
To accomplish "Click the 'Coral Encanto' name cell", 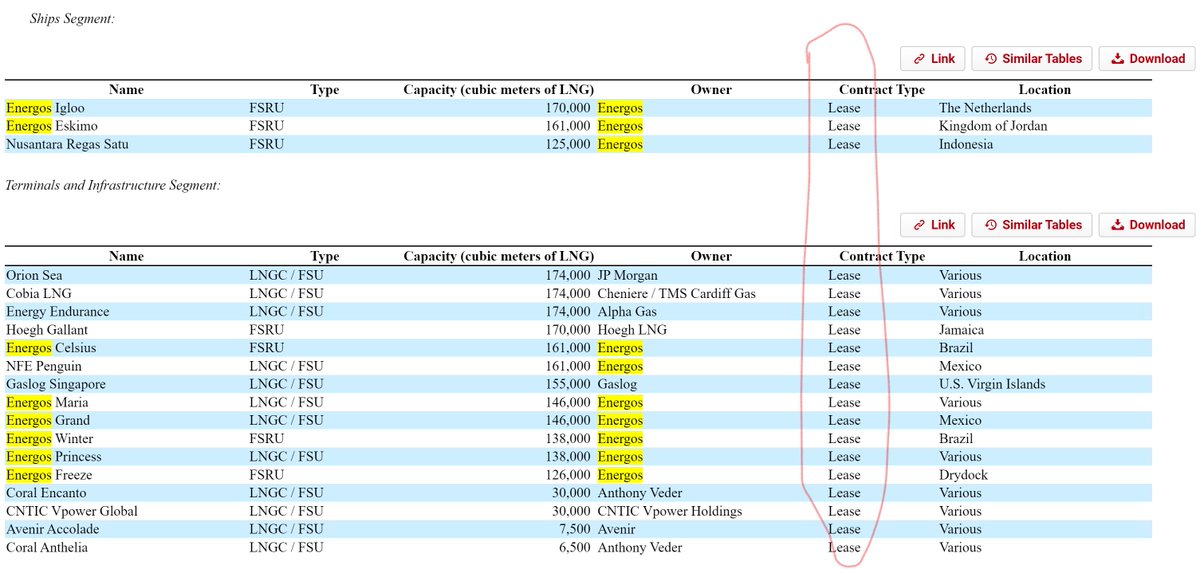I will (46, 493).
